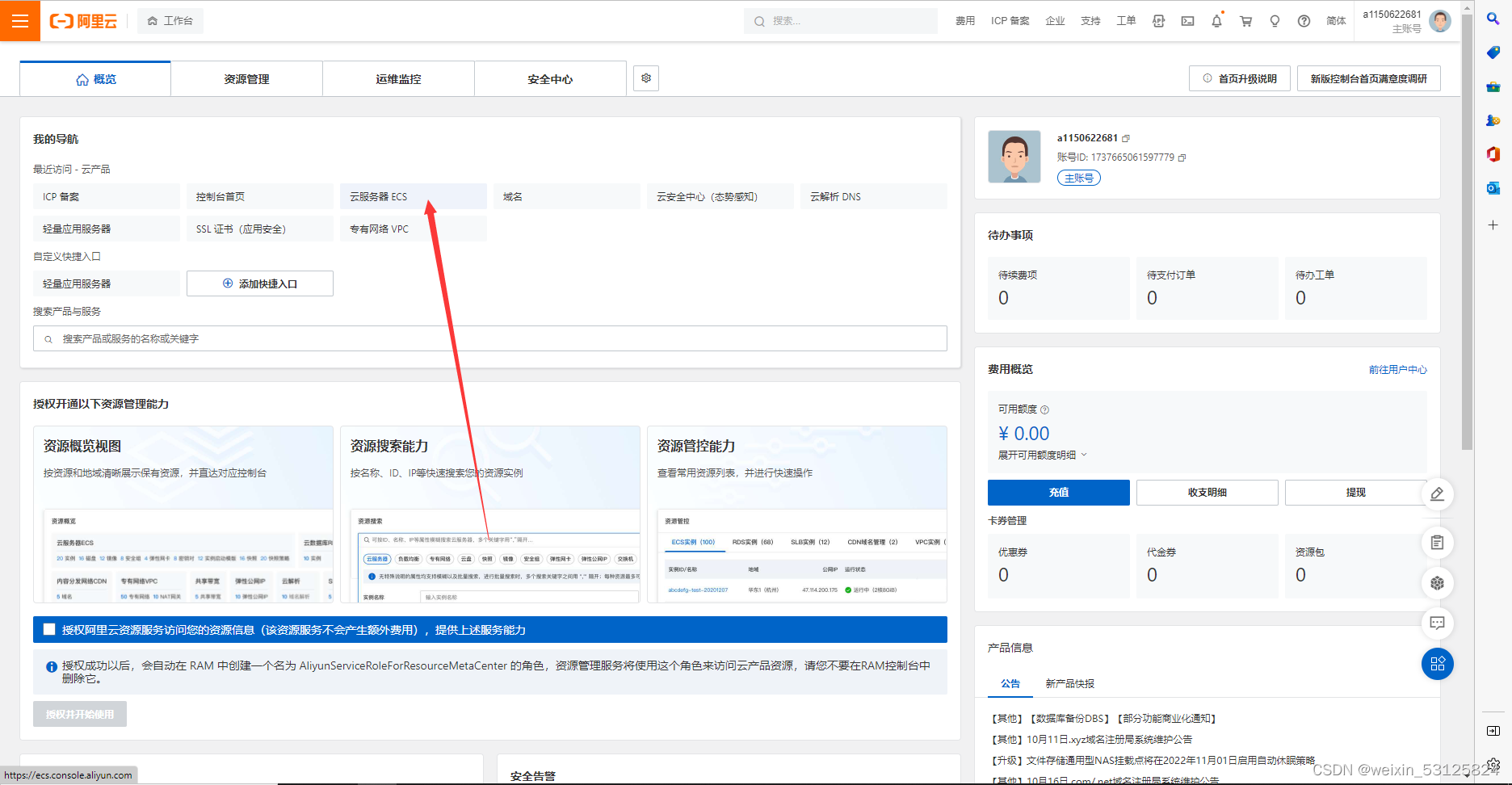The image size is (1512, 785).
Task: Copy the 账号ID value
Action: [1182, 157]
